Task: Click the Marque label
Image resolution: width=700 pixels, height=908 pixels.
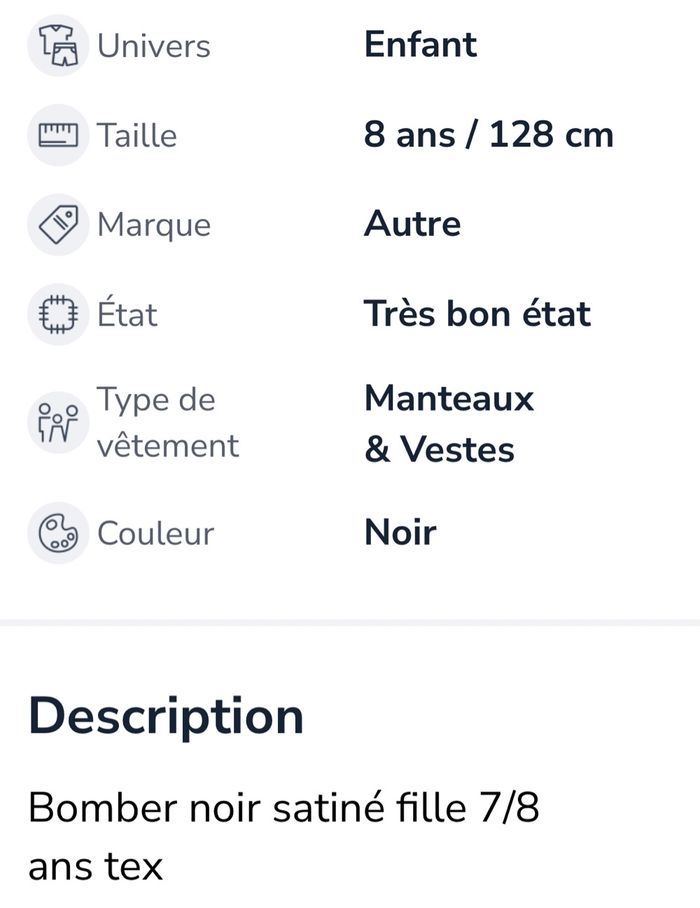Action: click(x=153, y=224)
